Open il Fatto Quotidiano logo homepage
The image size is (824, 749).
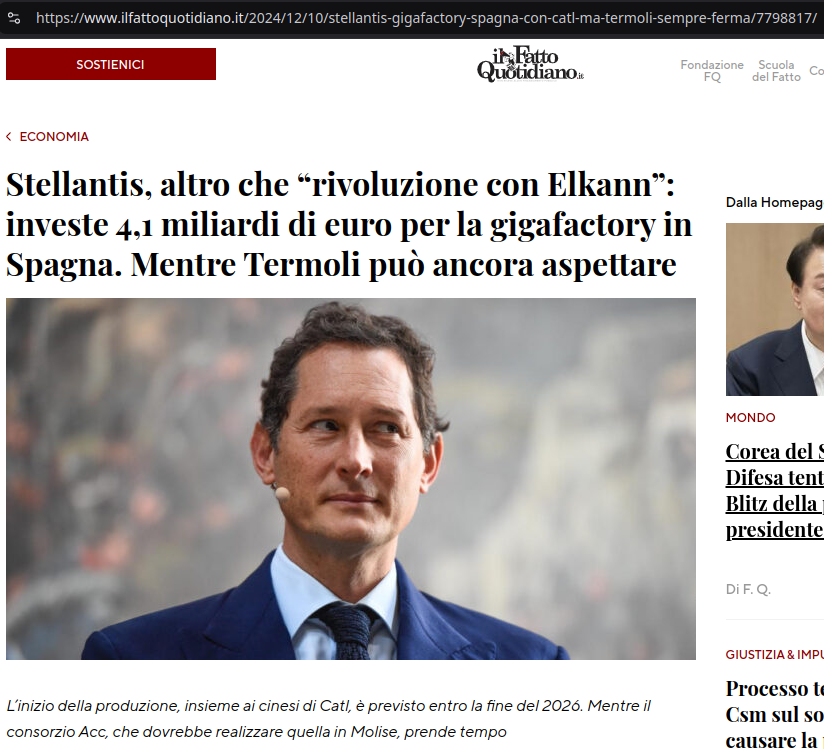[x=530, y=65]
